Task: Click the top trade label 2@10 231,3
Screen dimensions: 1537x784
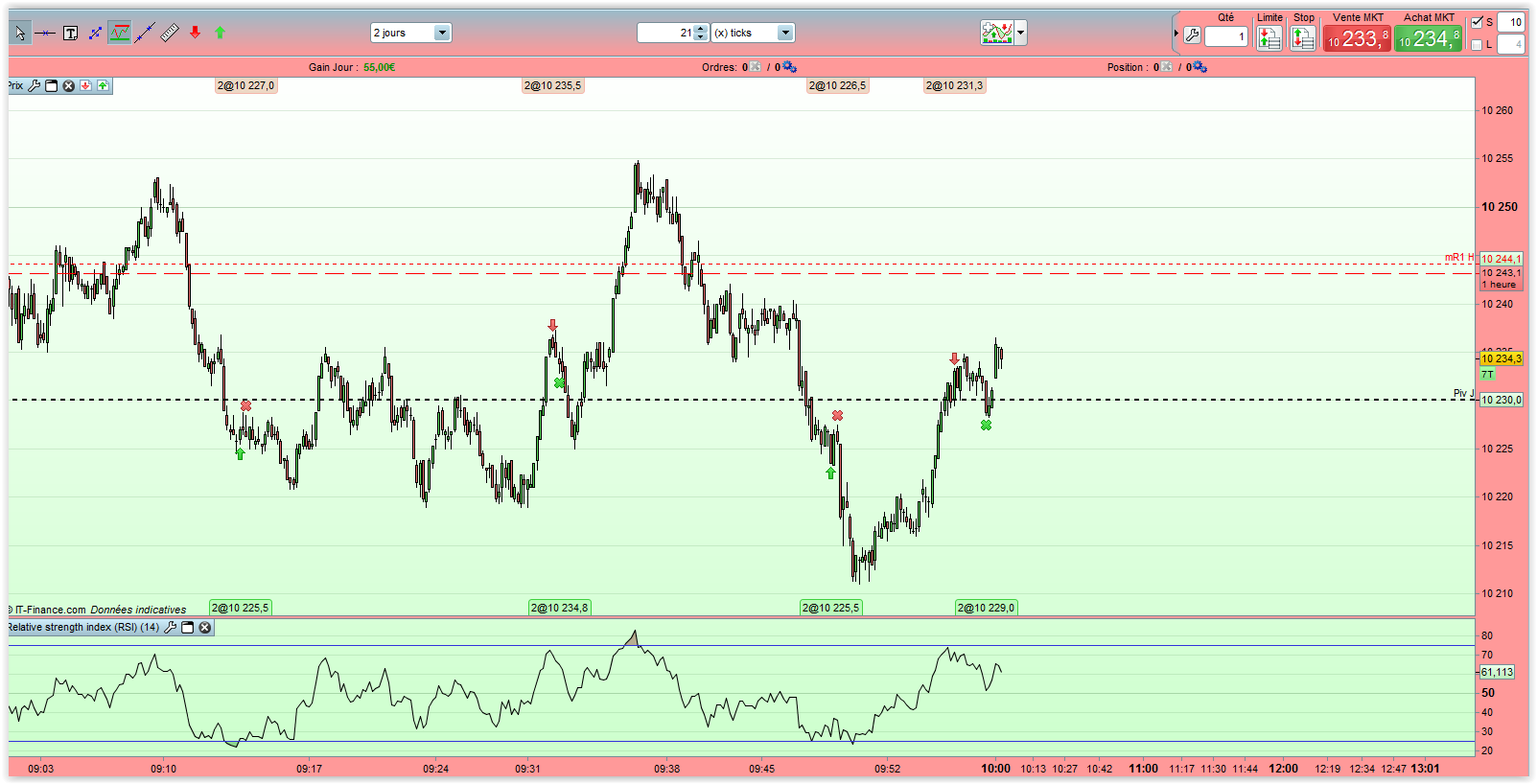Action: (954, 85)
